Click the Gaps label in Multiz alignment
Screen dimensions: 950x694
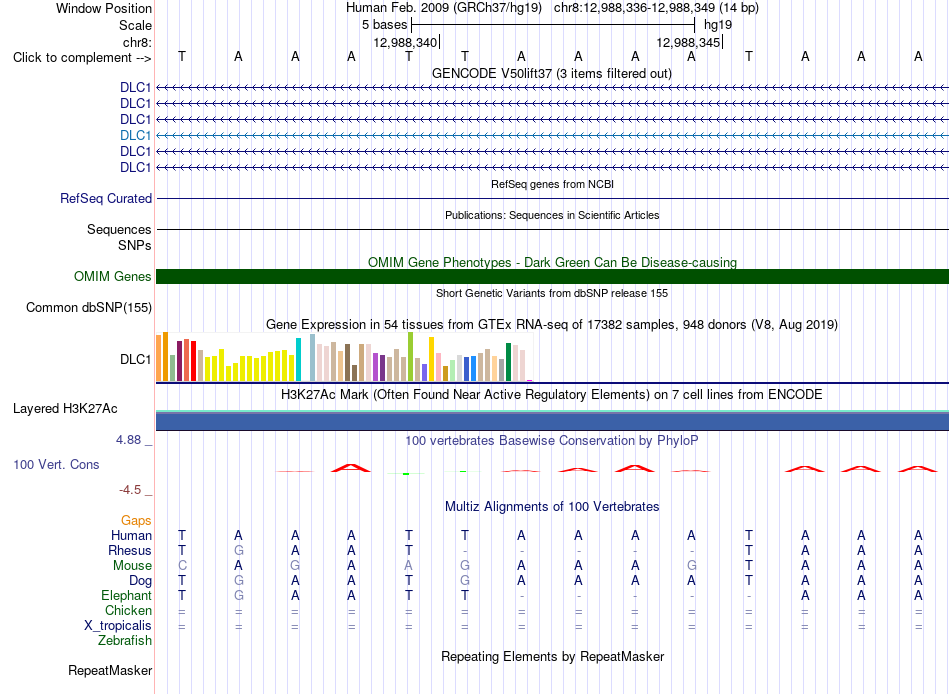(x=136, y=521)
